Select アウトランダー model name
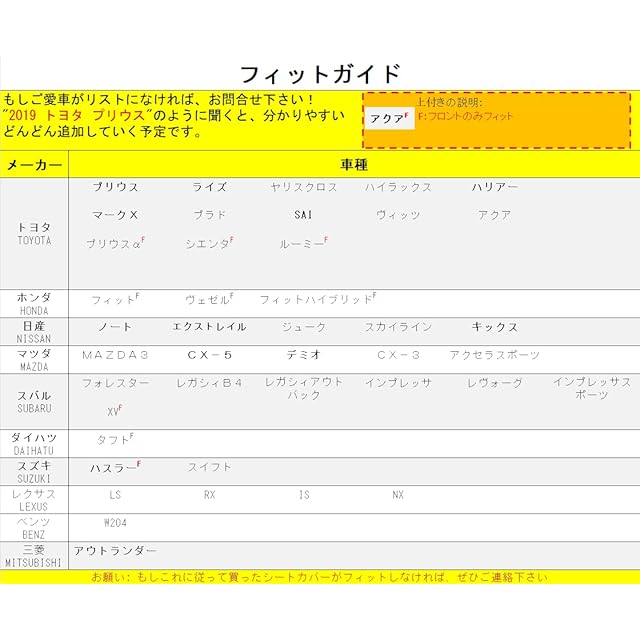 tap(115, 550)
